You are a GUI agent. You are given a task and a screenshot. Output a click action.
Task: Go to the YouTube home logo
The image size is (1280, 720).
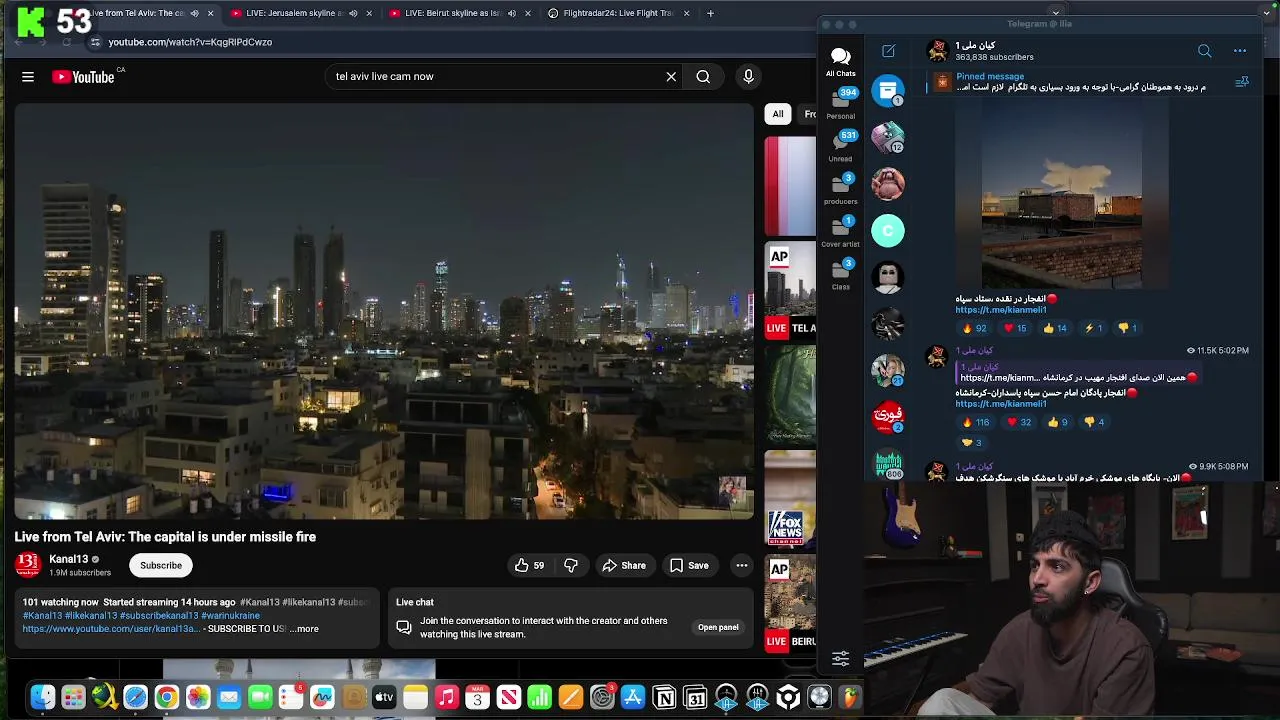[83, 77]
